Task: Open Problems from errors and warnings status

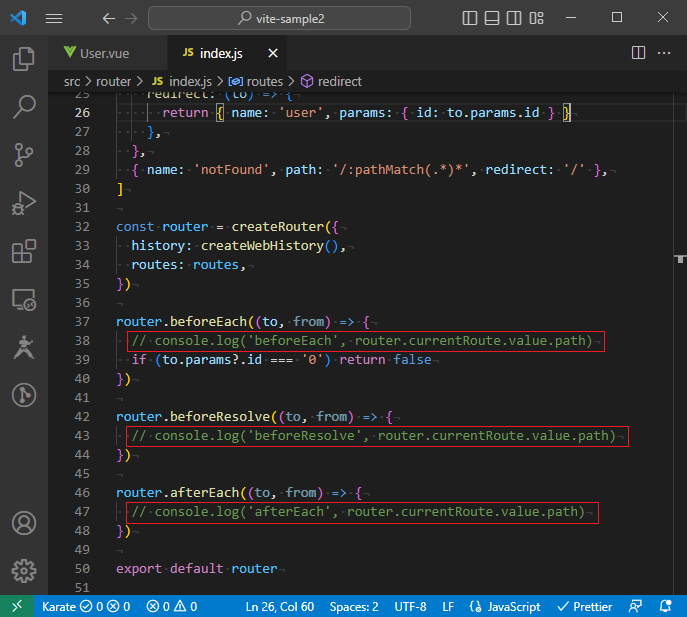Action: 172,606
